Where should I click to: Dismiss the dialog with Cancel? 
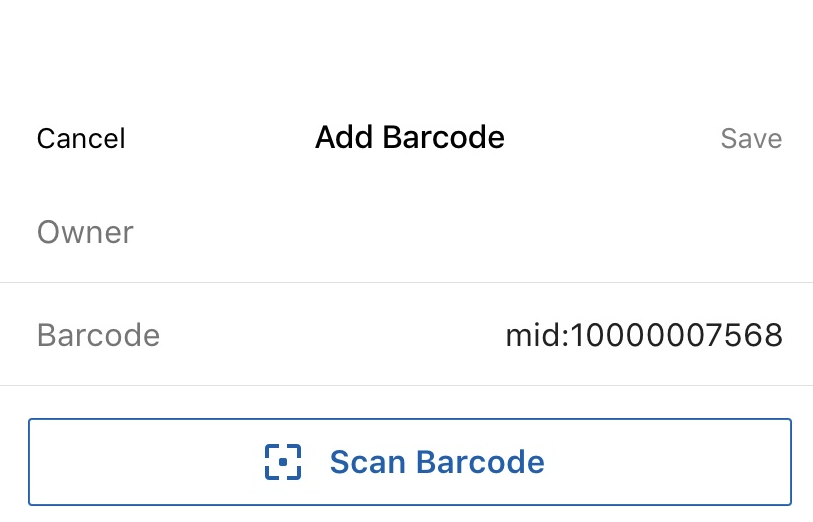[81, 138]
